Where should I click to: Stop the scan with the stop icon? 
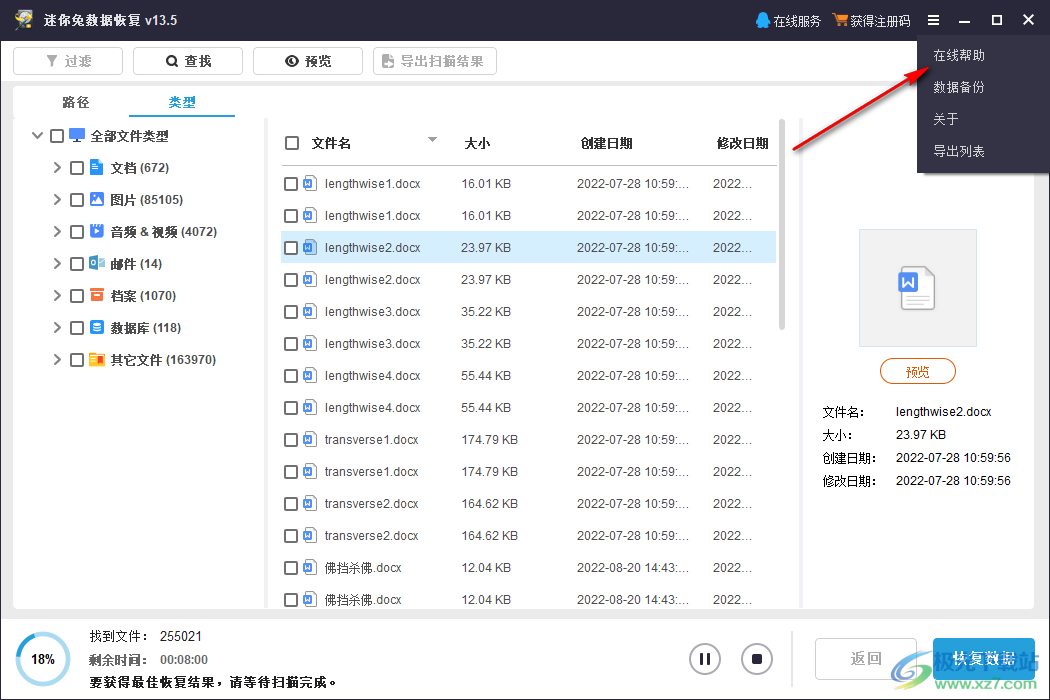tap(757, 658)
